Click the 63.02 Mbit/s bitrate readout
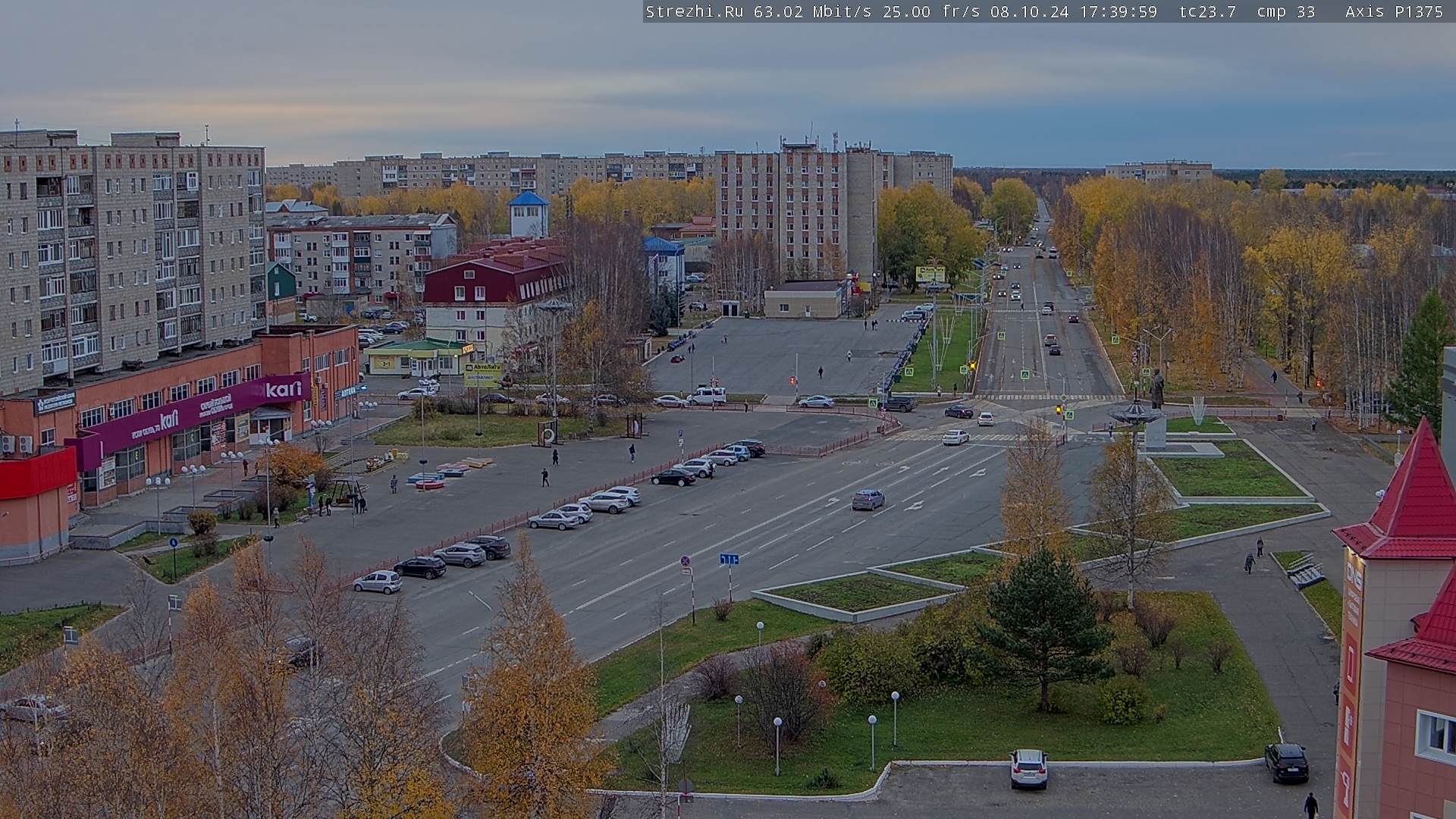The image size is (1456, 819). pos(814,12)
